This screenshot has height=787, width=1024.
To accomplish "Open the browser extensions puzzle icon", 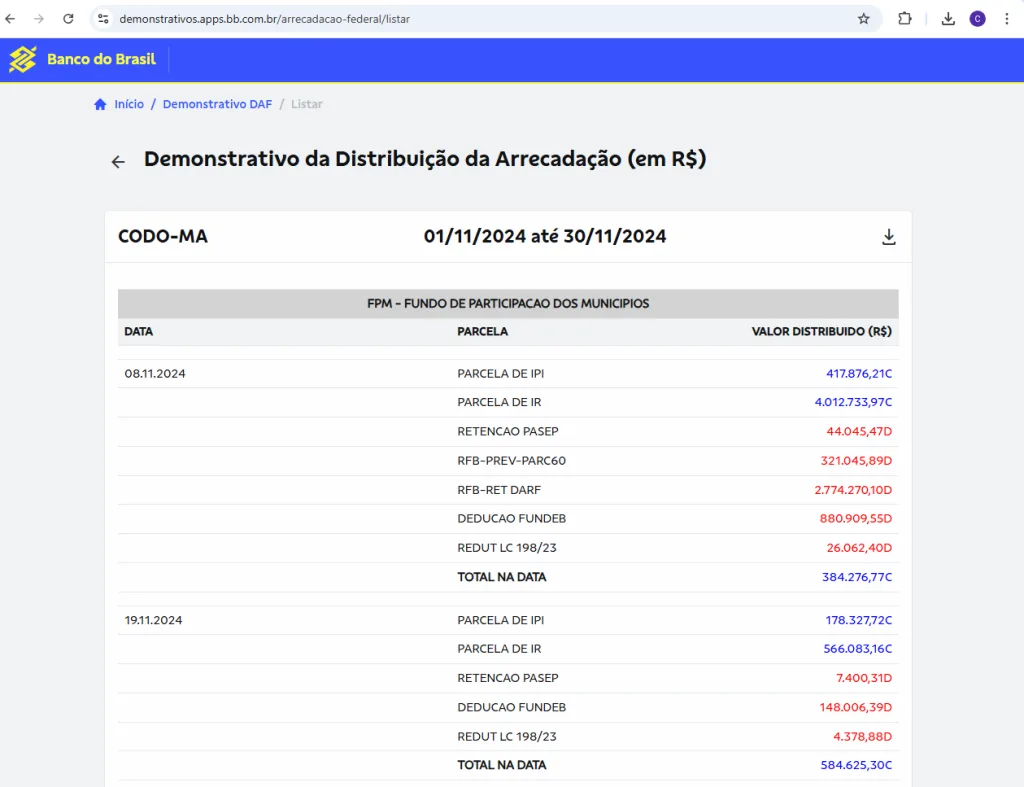I will [x=904, y=19].
